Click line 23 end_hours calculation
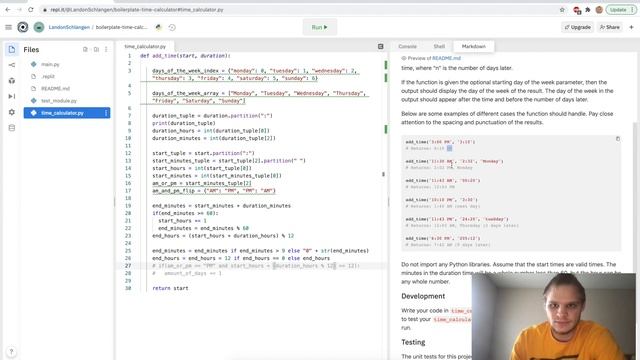The height and width of the screenshot is (360, 640). tap(223, 236)
